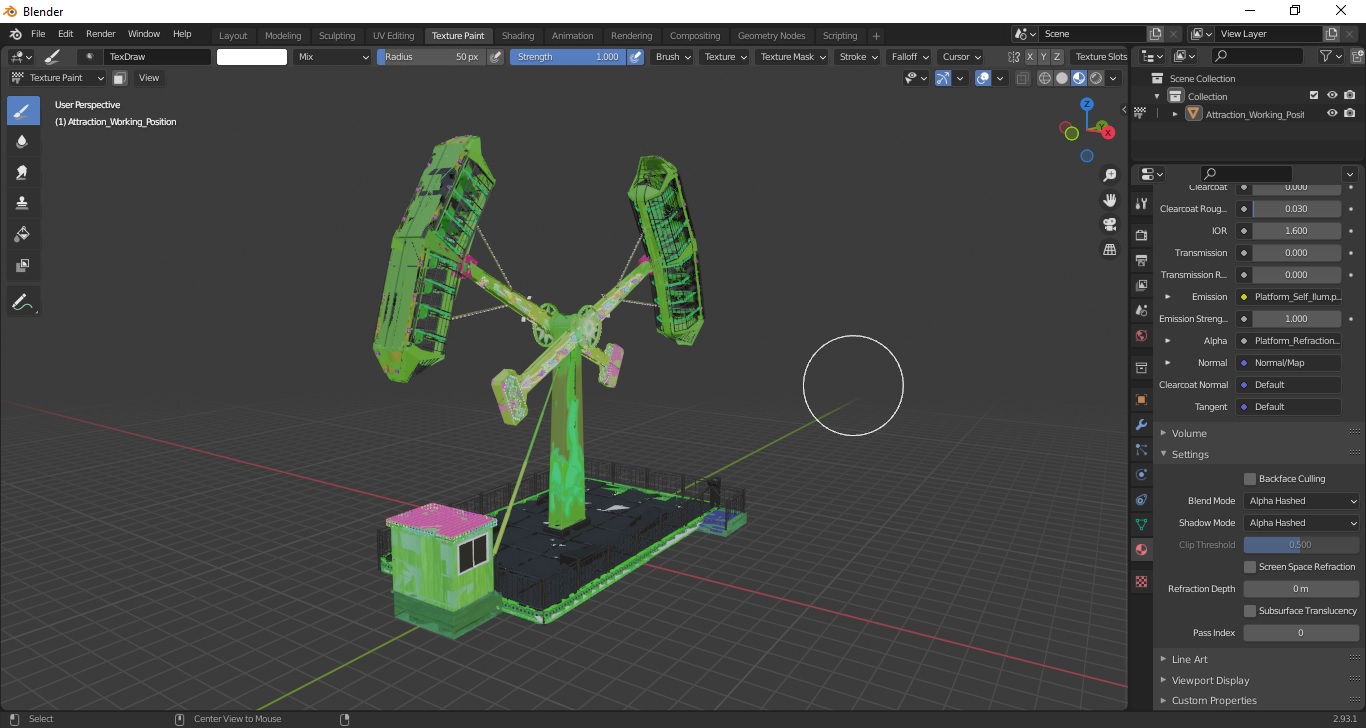Select rendered viewport shading
The width and height of the screenshot is (1366, 728).
(1096, 78)
